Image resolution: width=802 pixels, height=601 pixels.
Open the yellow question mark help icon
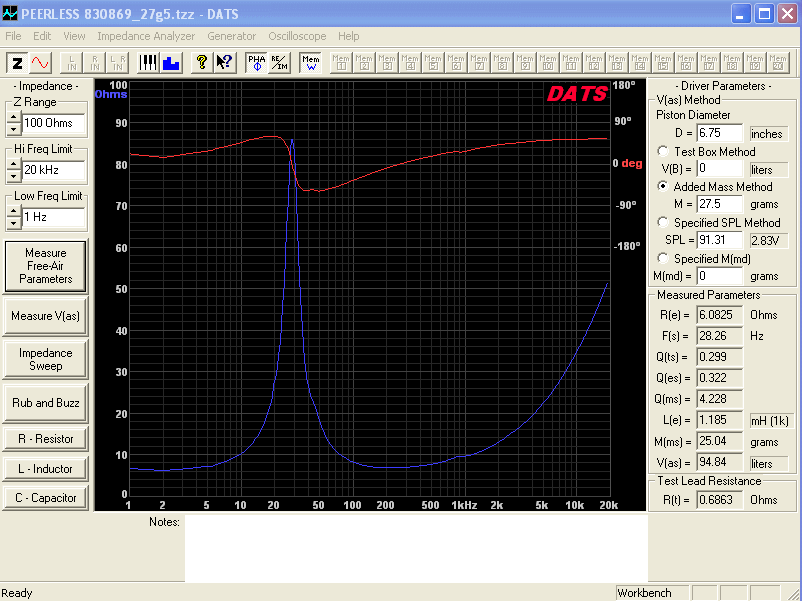pos(202,62)
